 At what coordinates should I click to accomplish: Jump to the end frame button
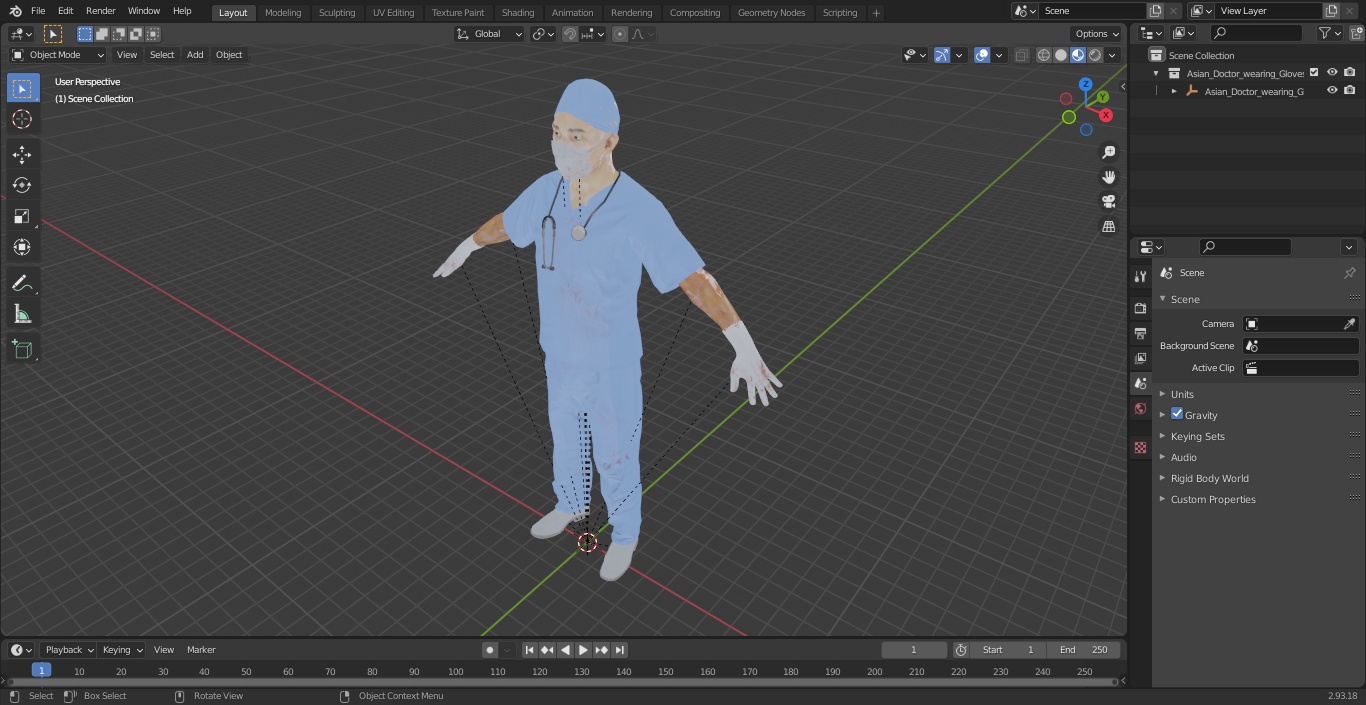(x=620, y=650)
